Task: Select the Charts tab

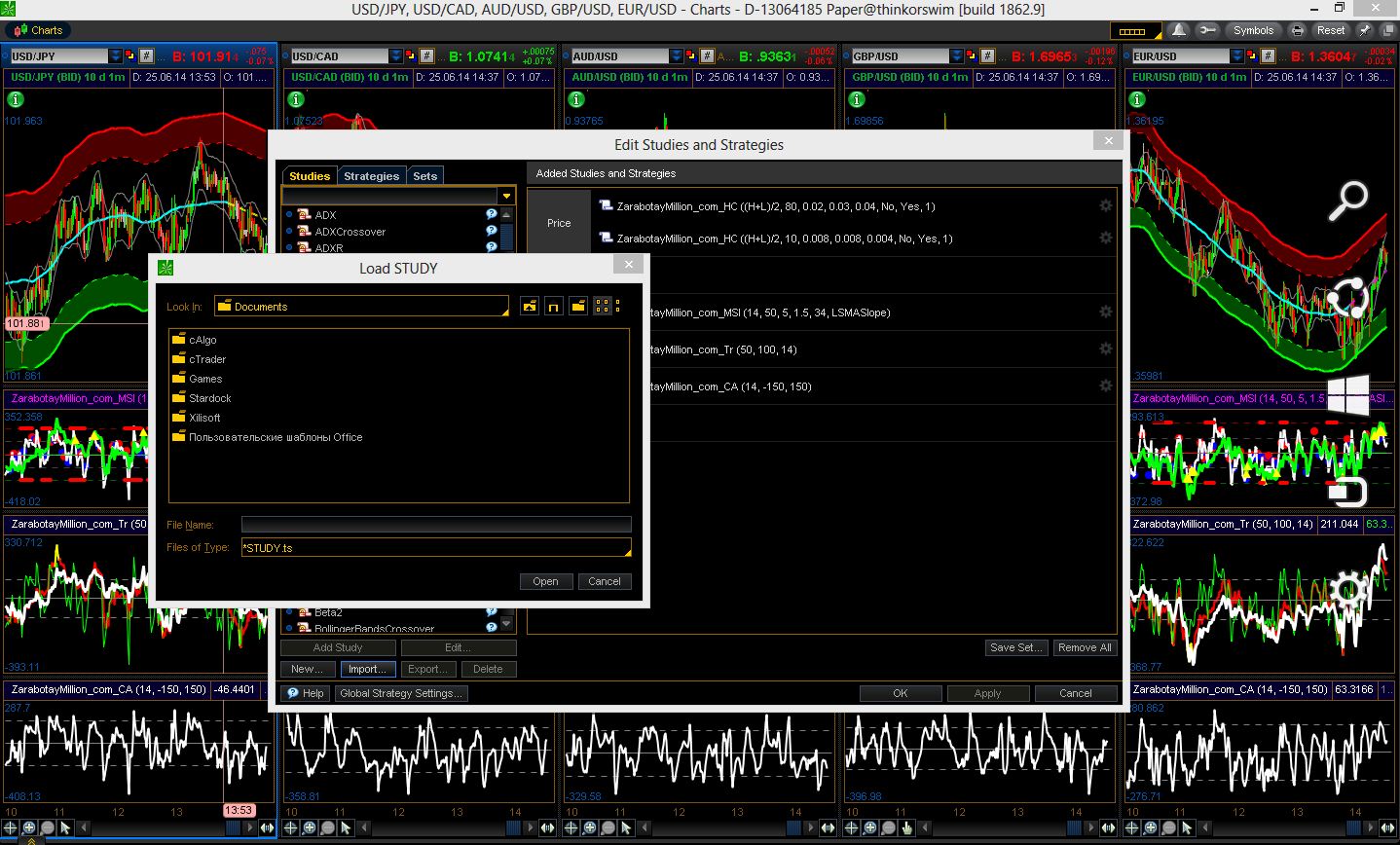Action: 39,30
